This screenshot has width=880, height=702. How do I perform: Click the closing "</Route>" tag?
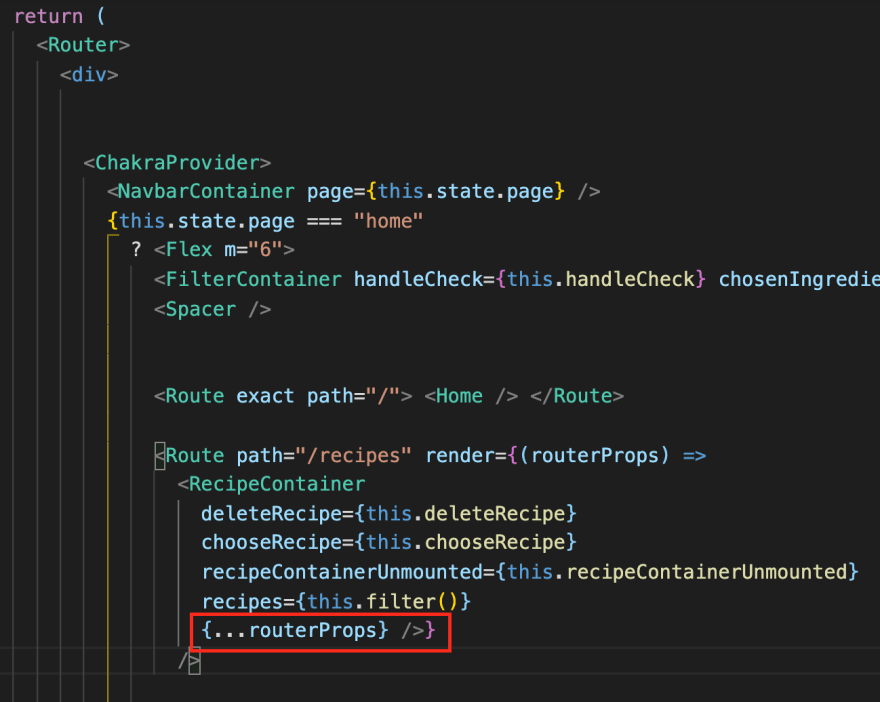577,396
